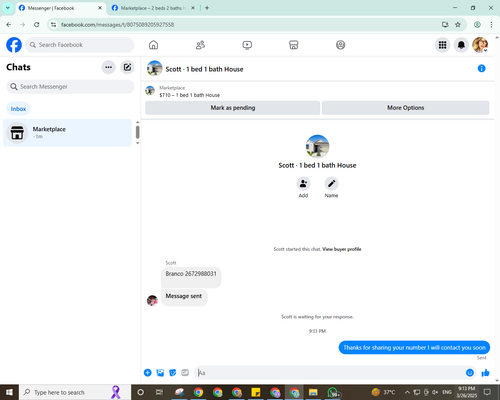This screenshot has height=400, width=500.
Task: Click the taskbar search box
Action: [75, 392]
